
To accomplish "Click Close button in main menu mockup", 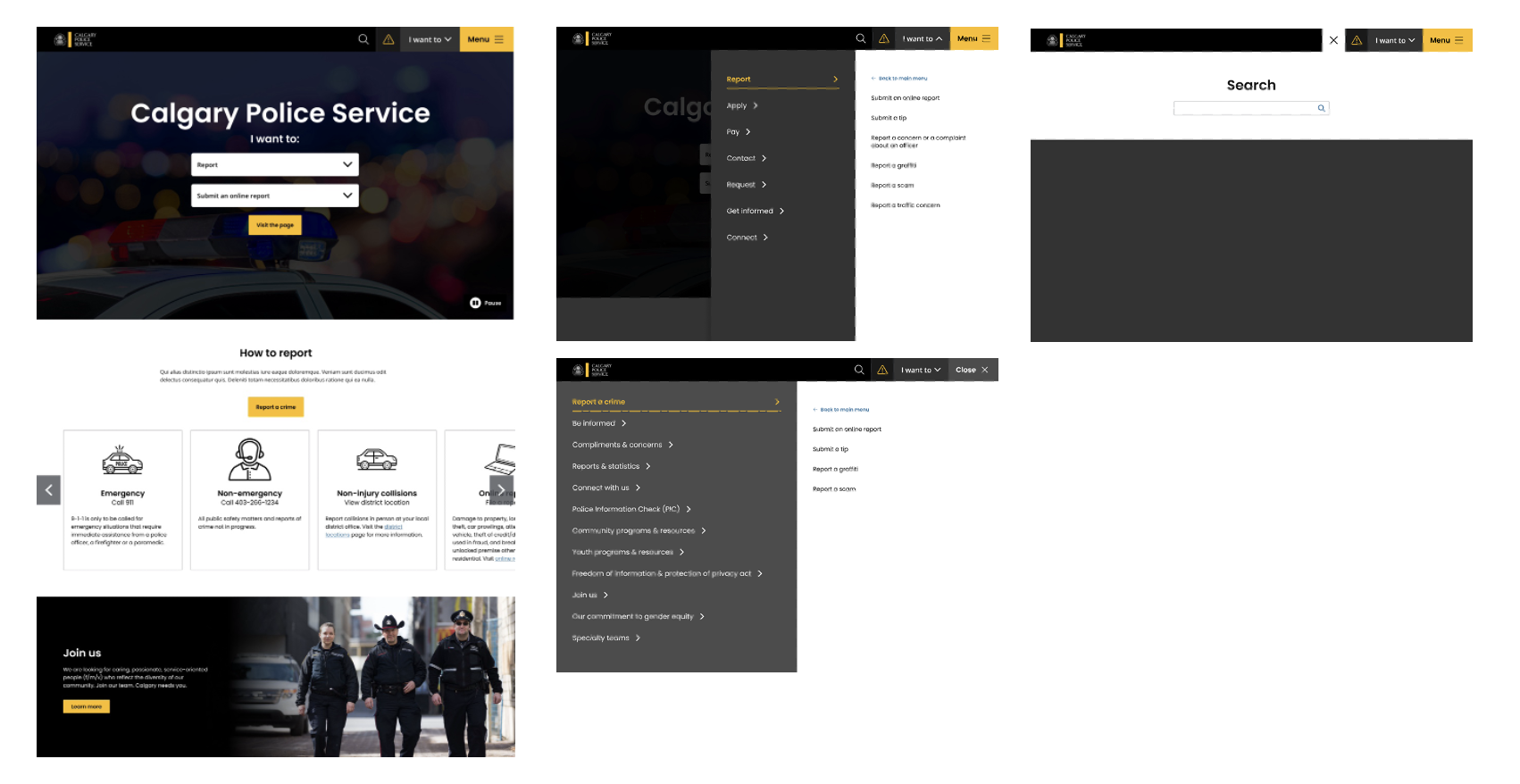I will pos(972,370).
